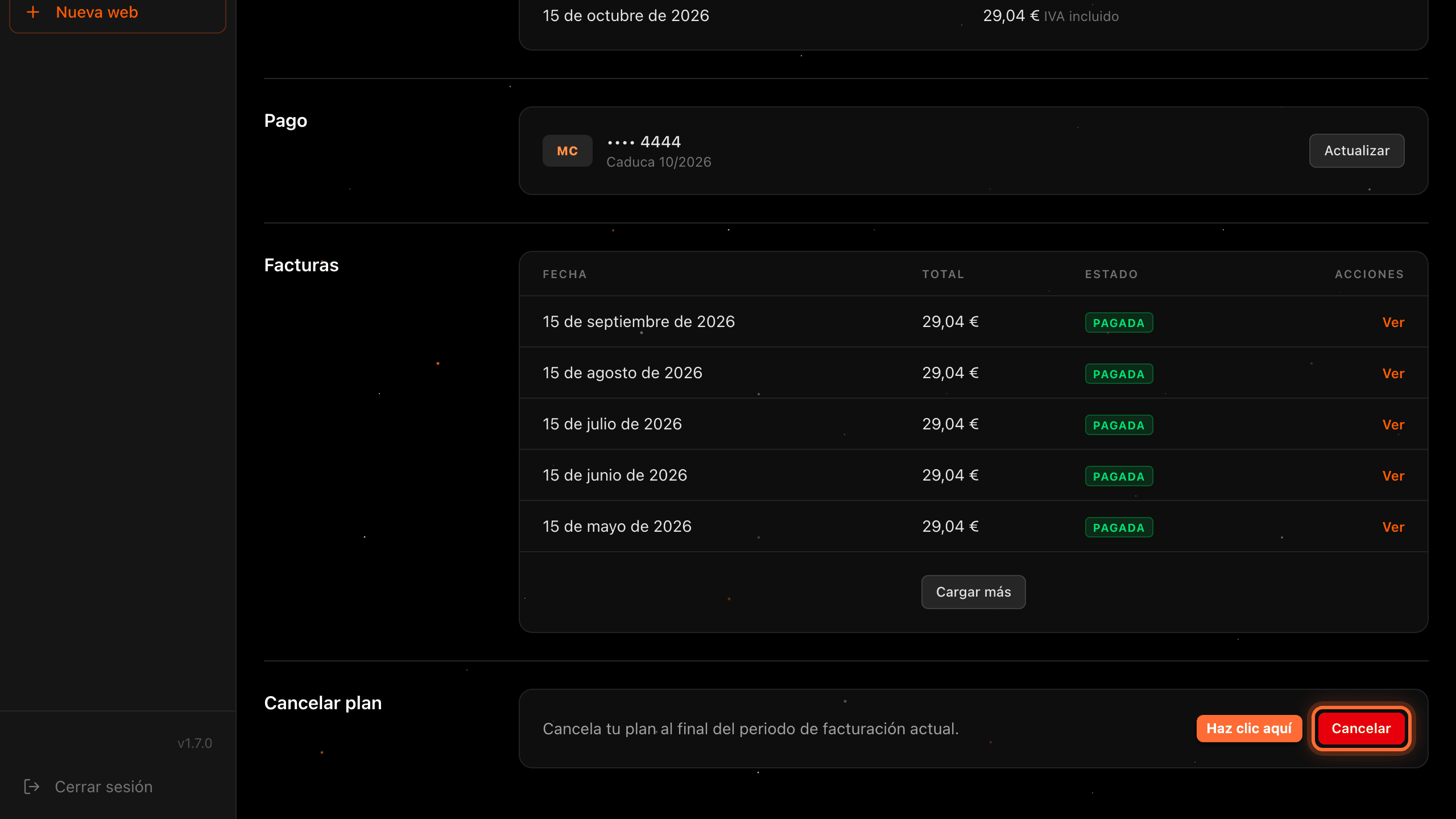
Task: Select the FECHA column header
Action: coord(564,274)
